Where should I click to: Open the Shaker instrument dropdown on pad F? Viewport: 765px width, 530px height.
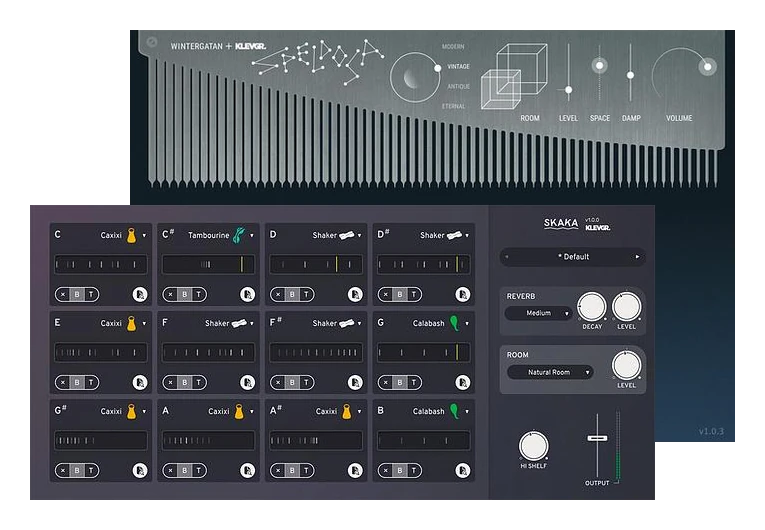[x=229, y=323]
